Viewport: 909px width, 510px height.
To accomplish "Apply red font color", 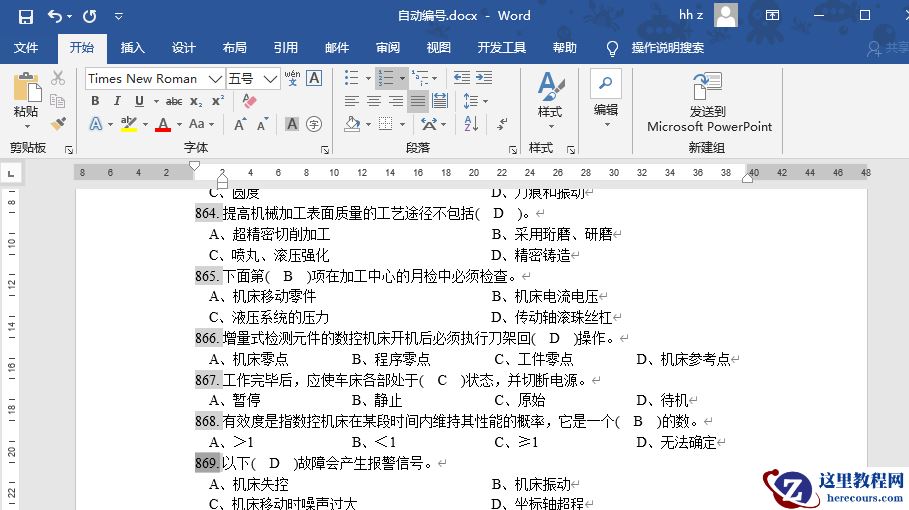I will point(163,124).
